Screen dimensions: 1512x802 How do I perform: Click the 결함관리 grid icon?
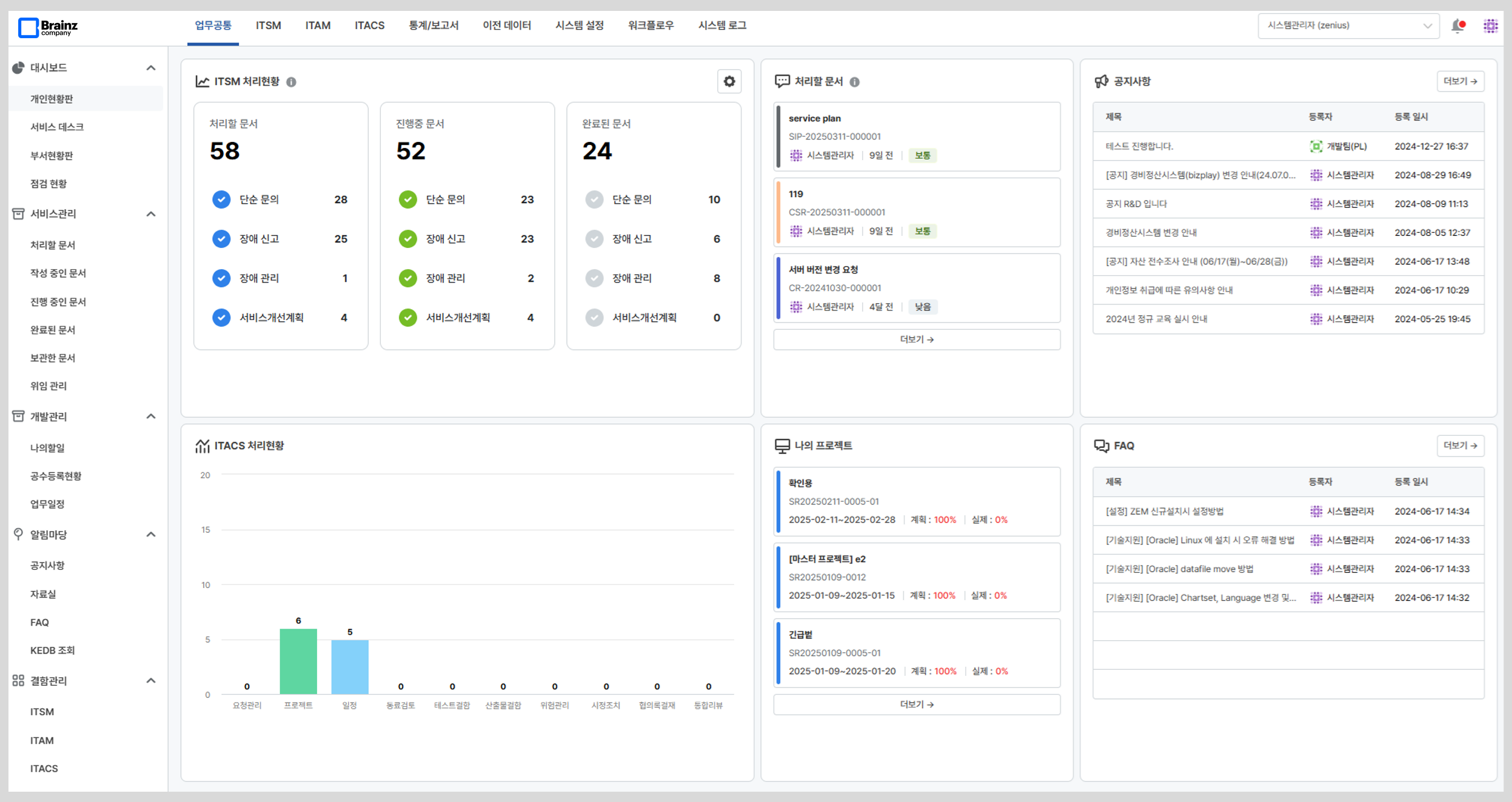(x=18, y=680)
